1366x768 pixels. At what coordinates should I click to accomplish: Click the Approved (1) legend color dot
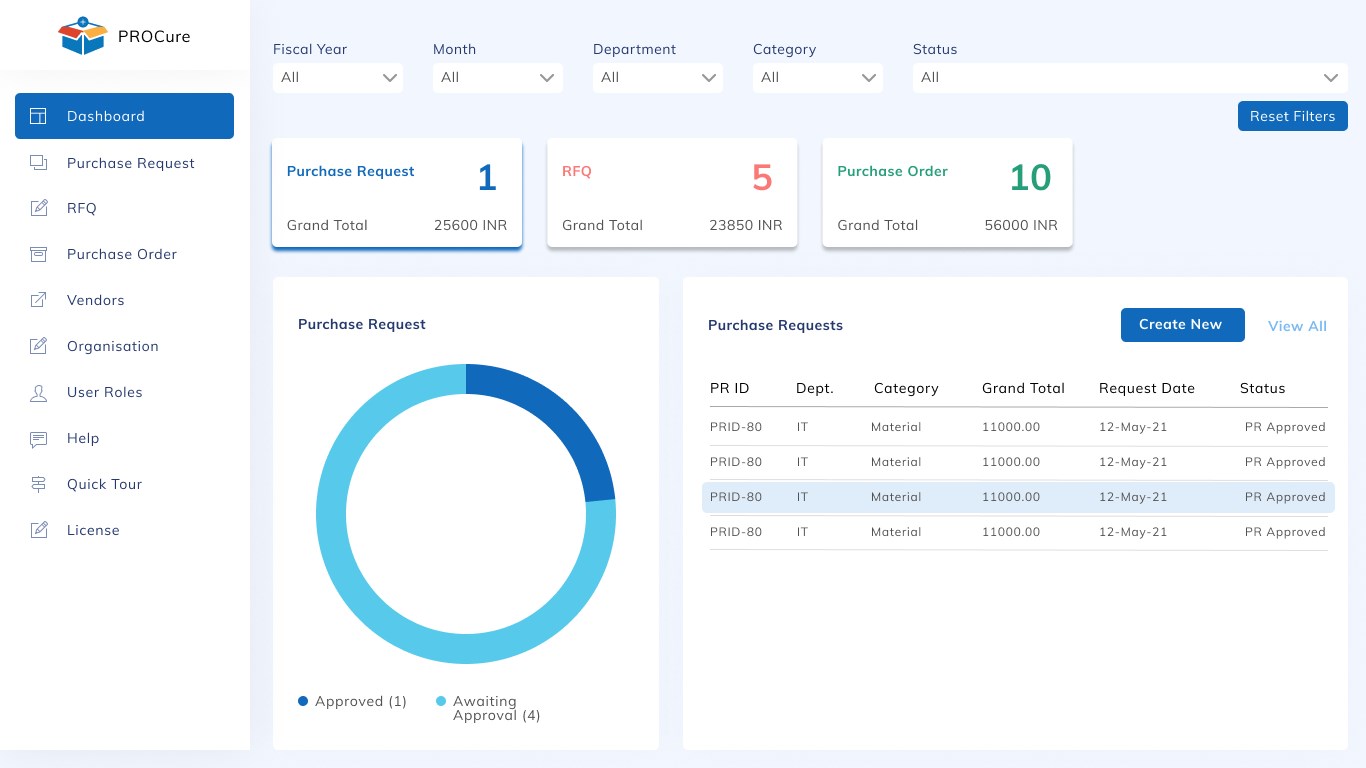[303, 701]
